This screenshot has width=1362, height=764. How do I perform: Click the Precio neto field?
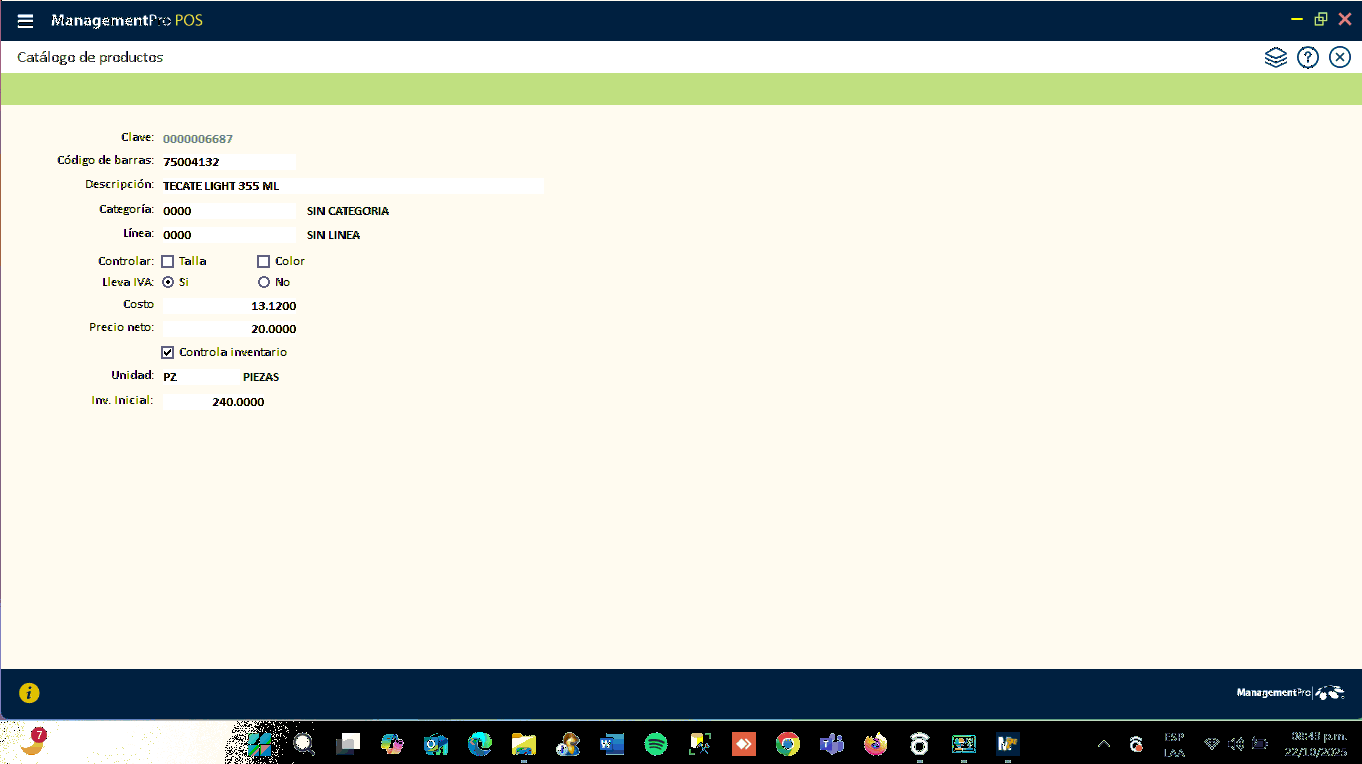pos(229,329)
